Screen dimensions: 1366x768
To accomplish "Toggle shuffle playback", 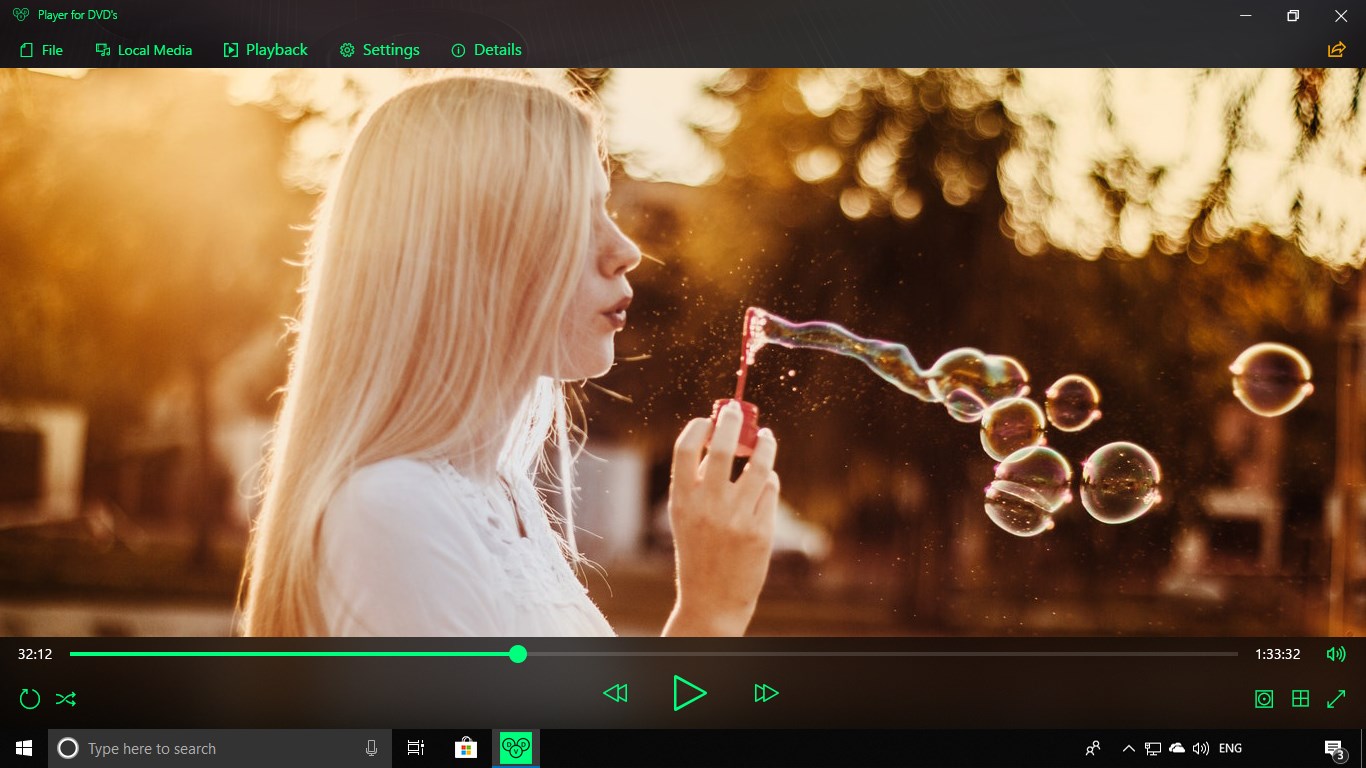I will coord(66,698).
